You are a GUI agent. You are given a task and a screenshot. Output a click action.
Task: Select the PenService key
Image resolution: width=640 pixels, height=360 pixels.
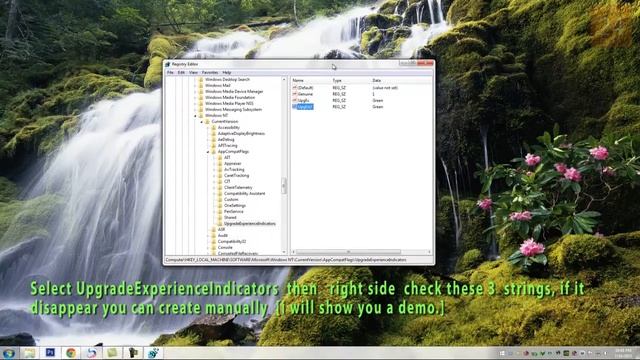point(233,211)
